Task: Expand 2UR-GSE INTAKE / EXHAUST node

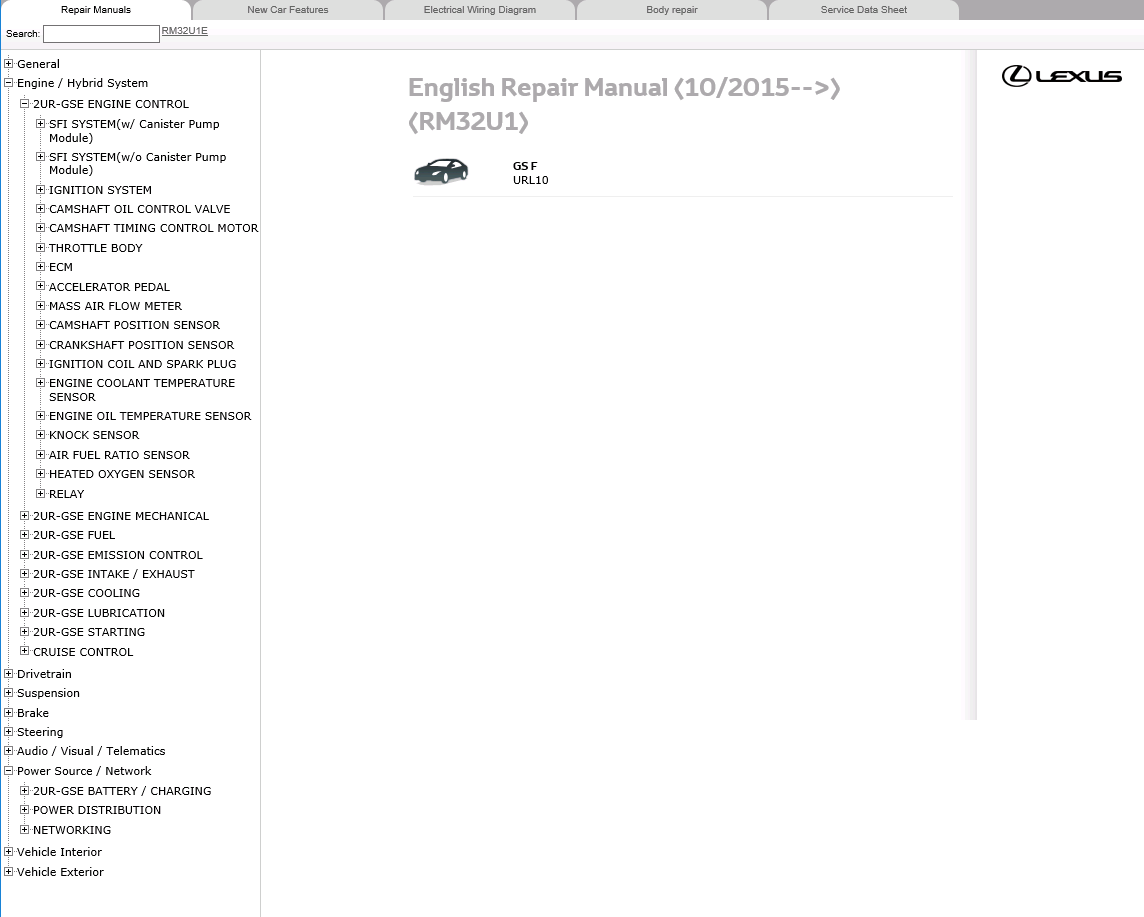Action: (25, 573)
